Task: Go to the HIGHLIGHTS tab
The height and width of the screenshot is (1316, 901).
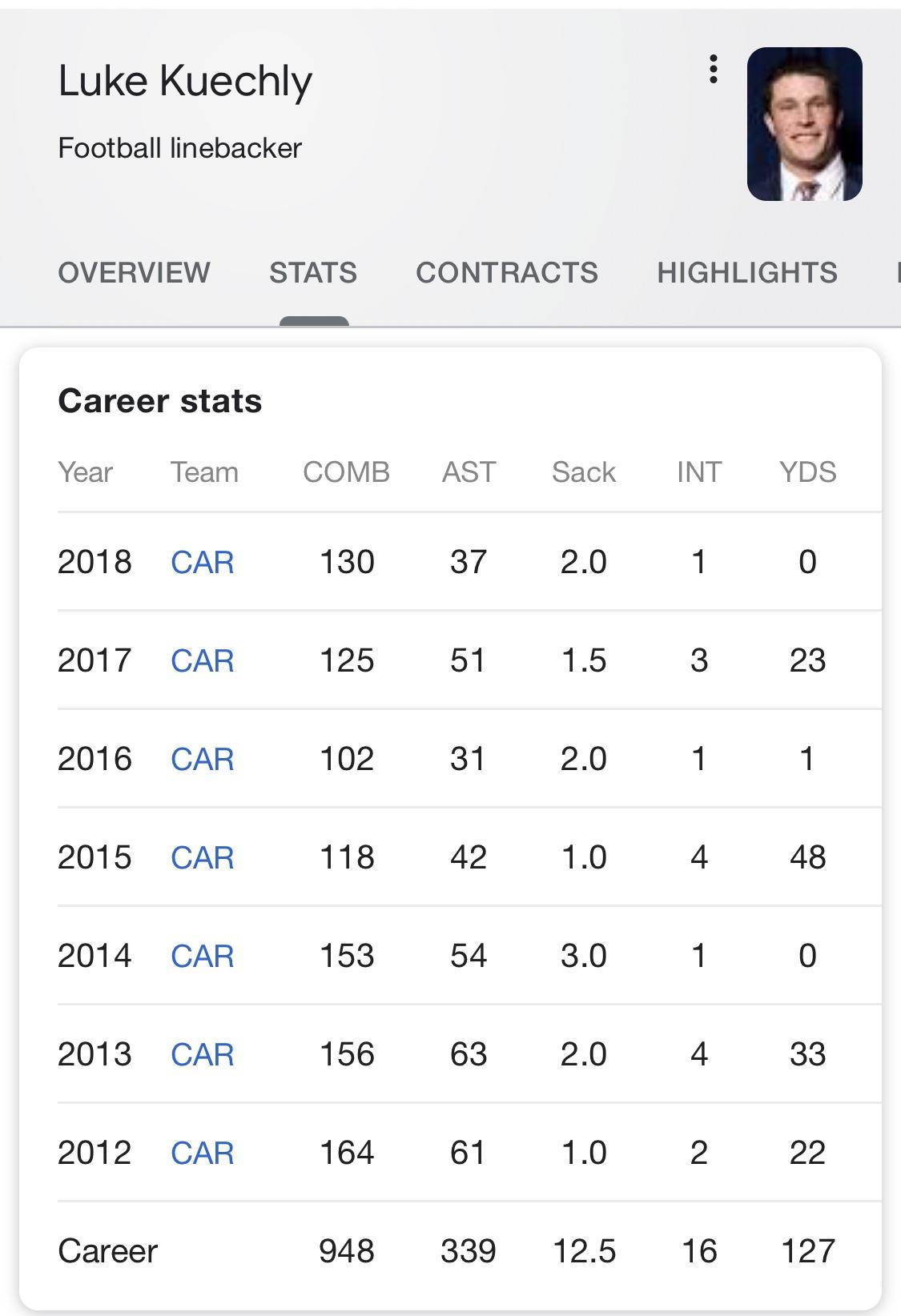Action: (747, 273)
